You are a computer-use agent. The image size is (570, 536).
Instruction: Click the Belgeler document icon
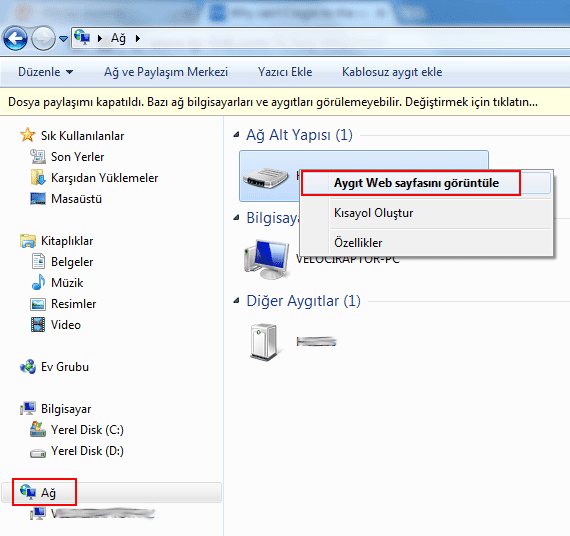pyautogui.click(x=38, y=261)
